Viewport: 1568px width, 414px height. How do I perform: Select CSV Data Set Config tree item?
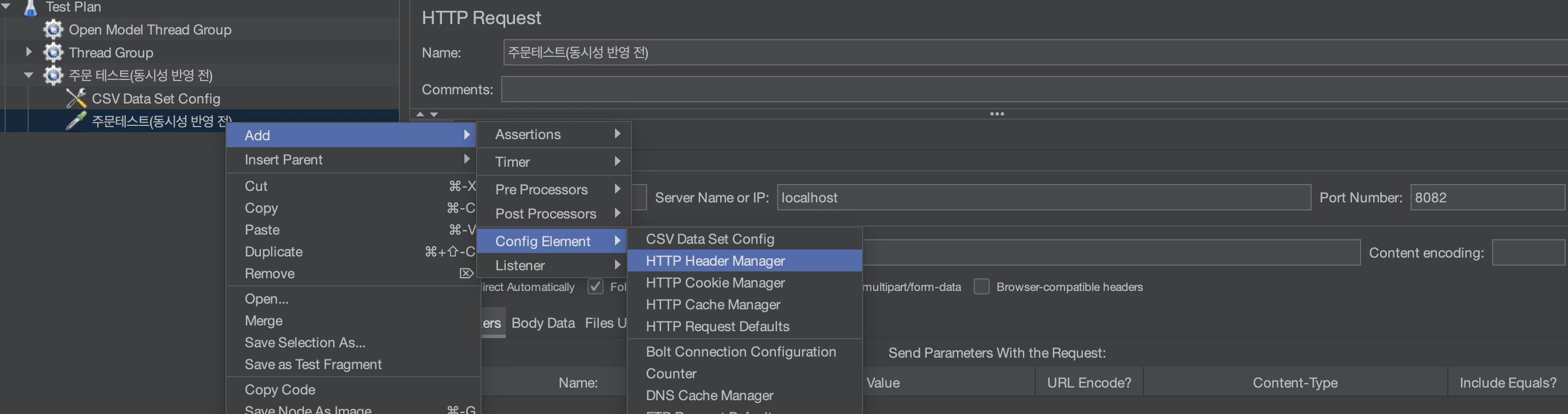tap(156, 99)
